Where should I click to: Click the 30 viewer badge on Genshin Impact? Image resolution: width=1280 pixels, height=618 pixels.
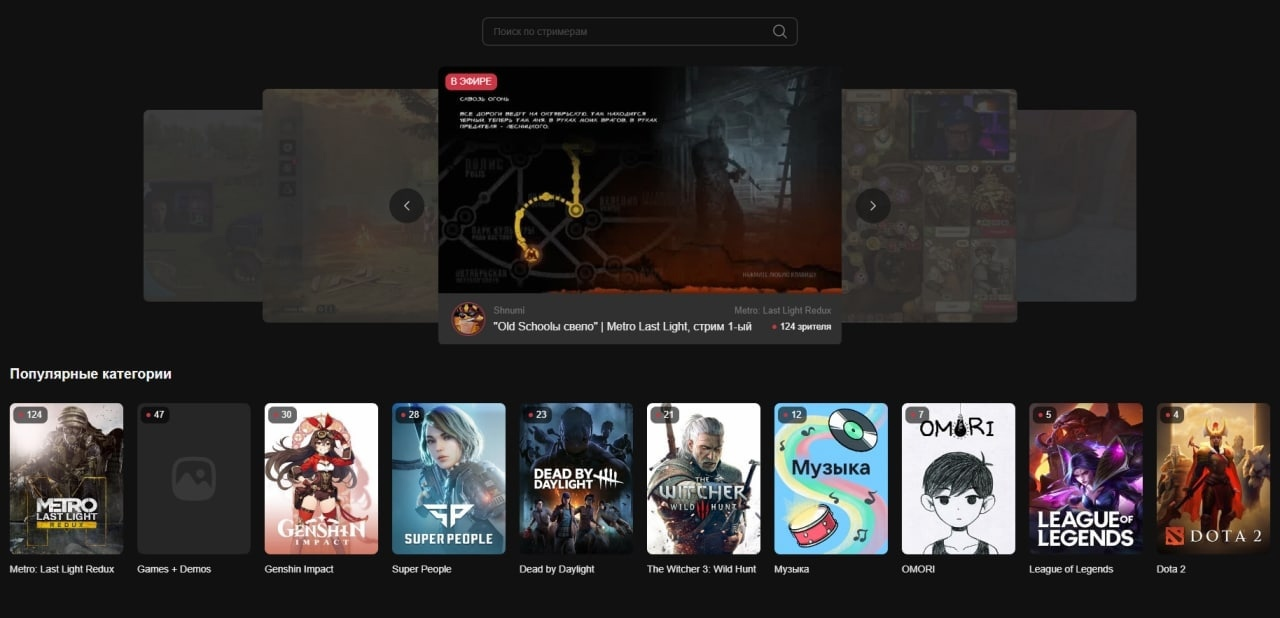pos(282,415)
